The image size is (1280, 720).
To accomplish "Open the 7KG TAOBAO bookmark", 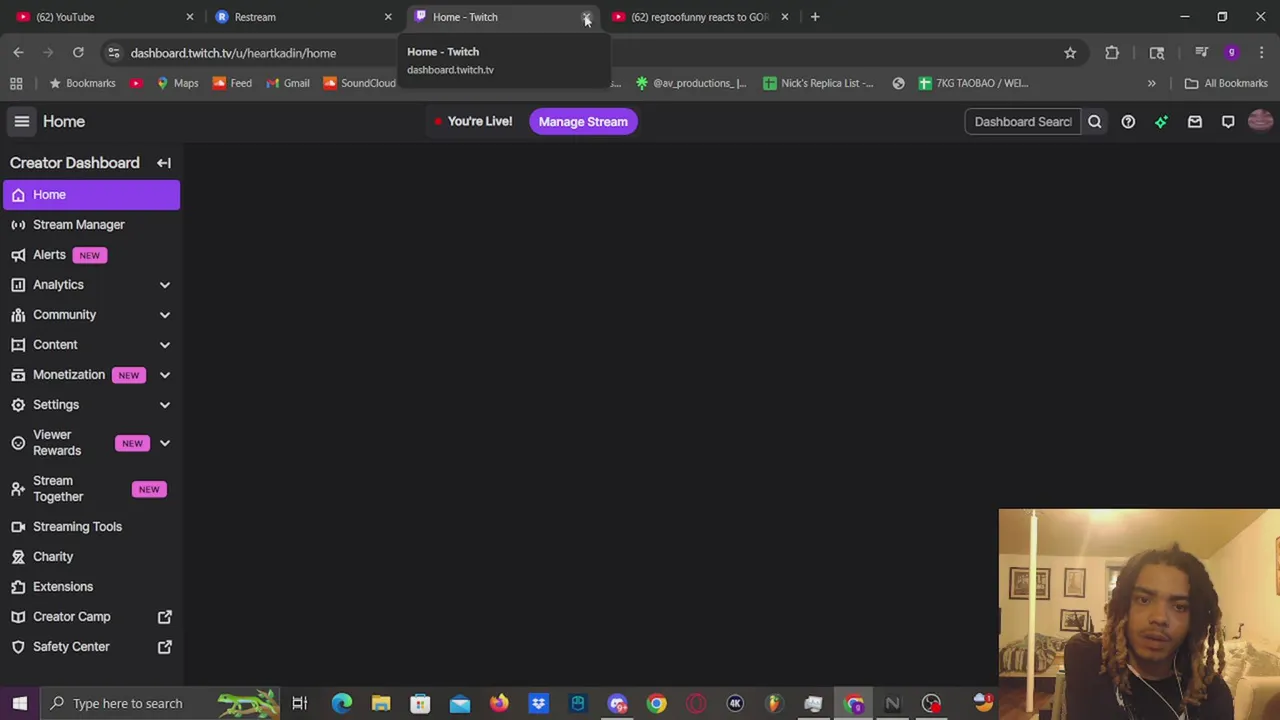I will click(973, 83).
